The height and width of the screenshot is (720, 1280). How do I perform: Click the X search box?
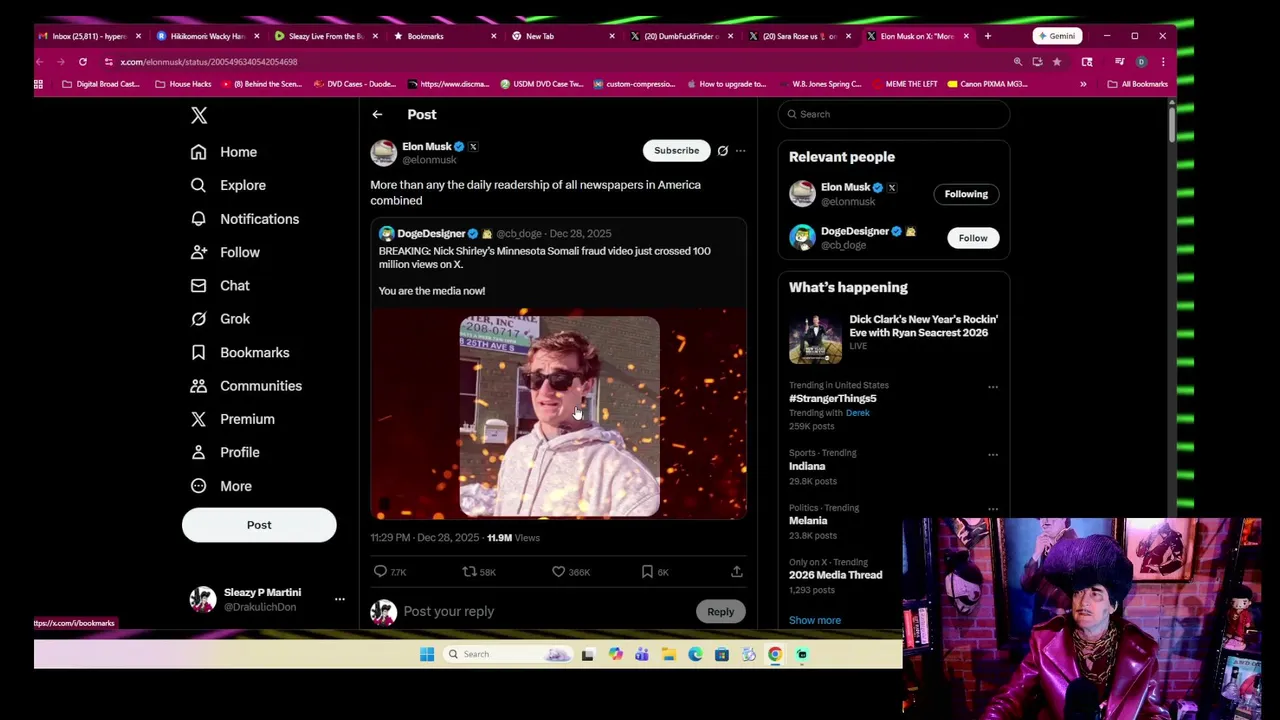894,114
